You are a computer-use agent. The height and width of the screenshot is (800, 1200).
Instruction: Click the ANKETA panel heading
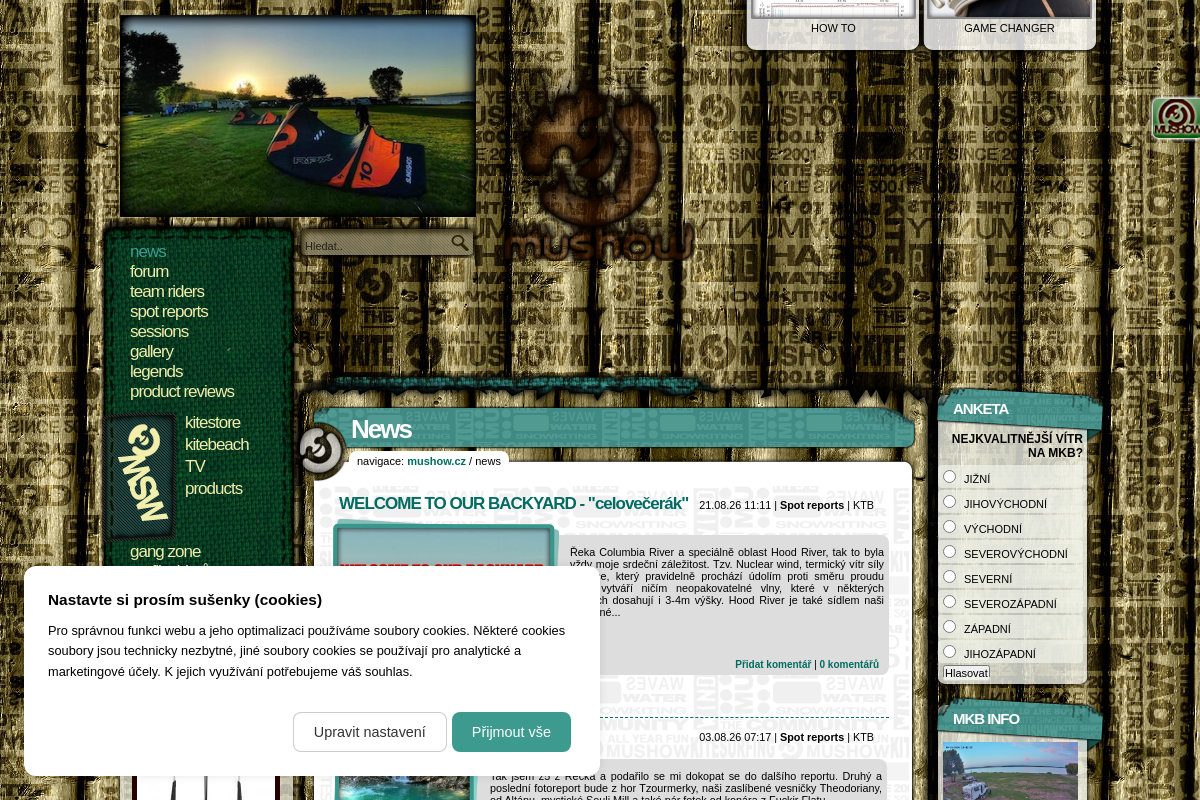[x=981, y=409]
